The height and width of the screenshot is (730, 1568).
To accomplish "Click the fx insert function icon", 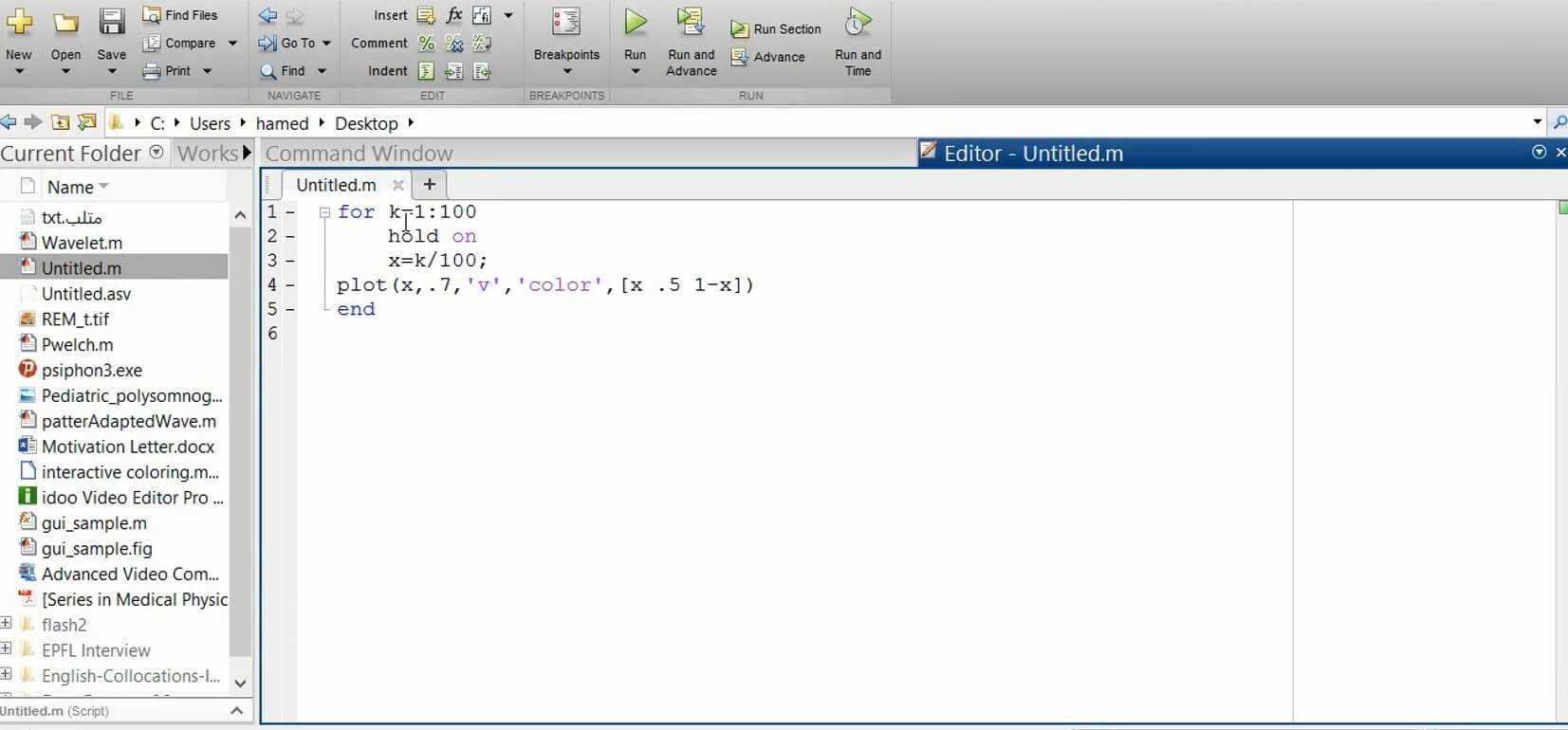I will [x=454, y=15].
